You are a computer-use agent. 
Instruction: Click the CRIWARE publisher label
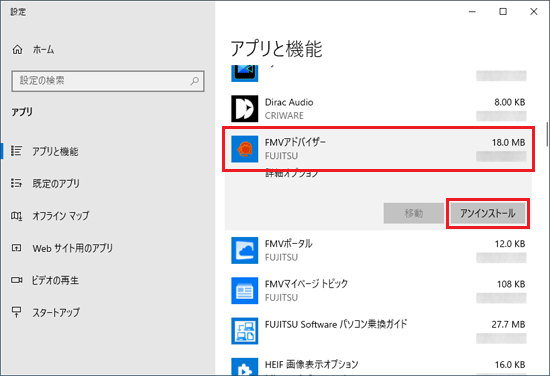click(x=284, y=116)
